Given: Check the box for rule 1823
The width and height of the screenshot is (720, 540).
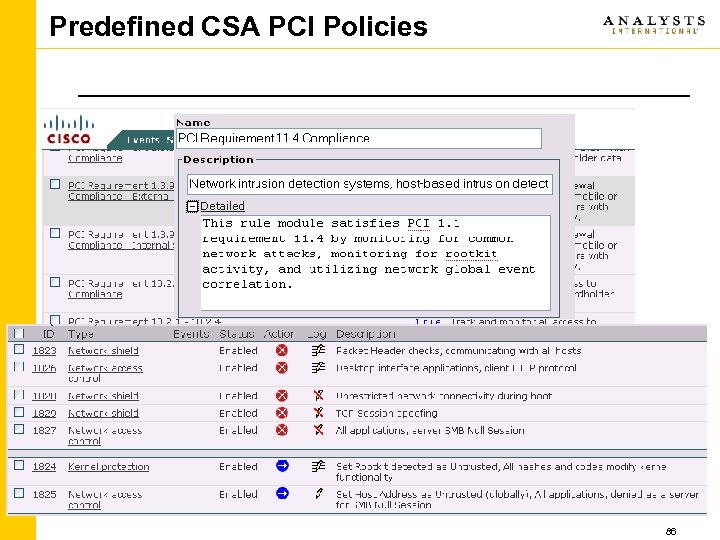Looking at the screenshot, I should (19, 349).
